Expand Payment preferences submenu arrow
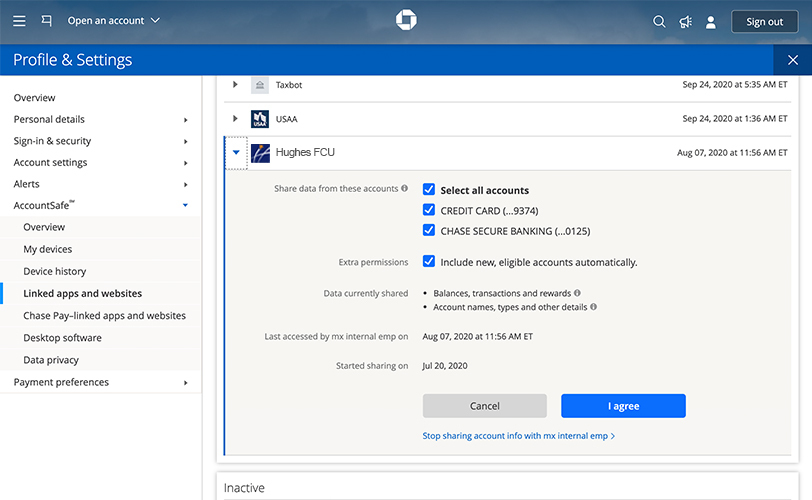Screen dimensions: 812x500 pyautogui.click(x=185, y=383)
